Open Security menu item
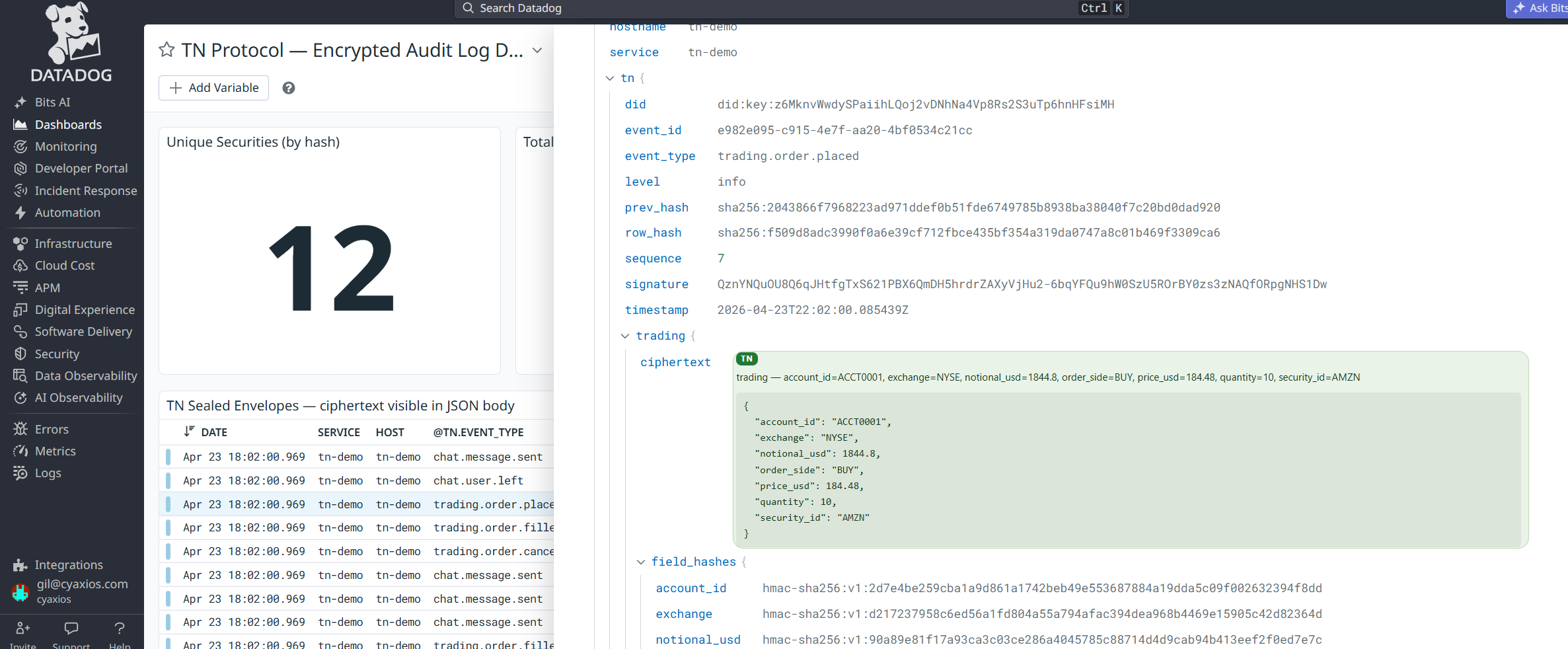The image size is (1568, 649). [57, 354]
